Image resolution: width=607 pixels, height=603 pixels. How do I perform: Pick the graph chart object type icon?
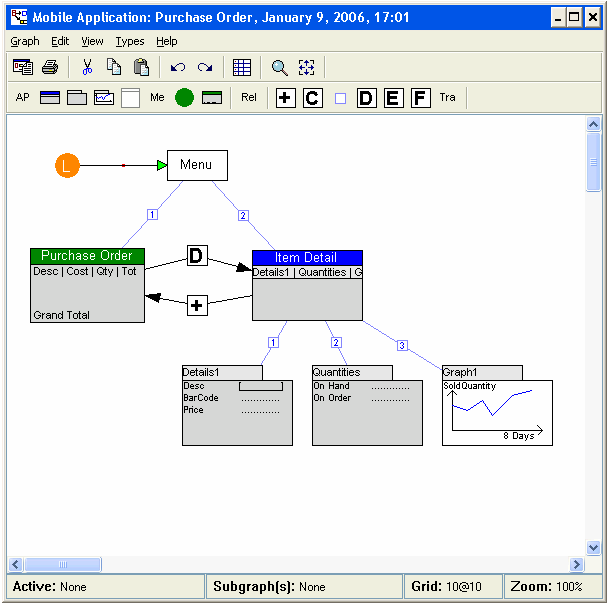pos(104,97)
